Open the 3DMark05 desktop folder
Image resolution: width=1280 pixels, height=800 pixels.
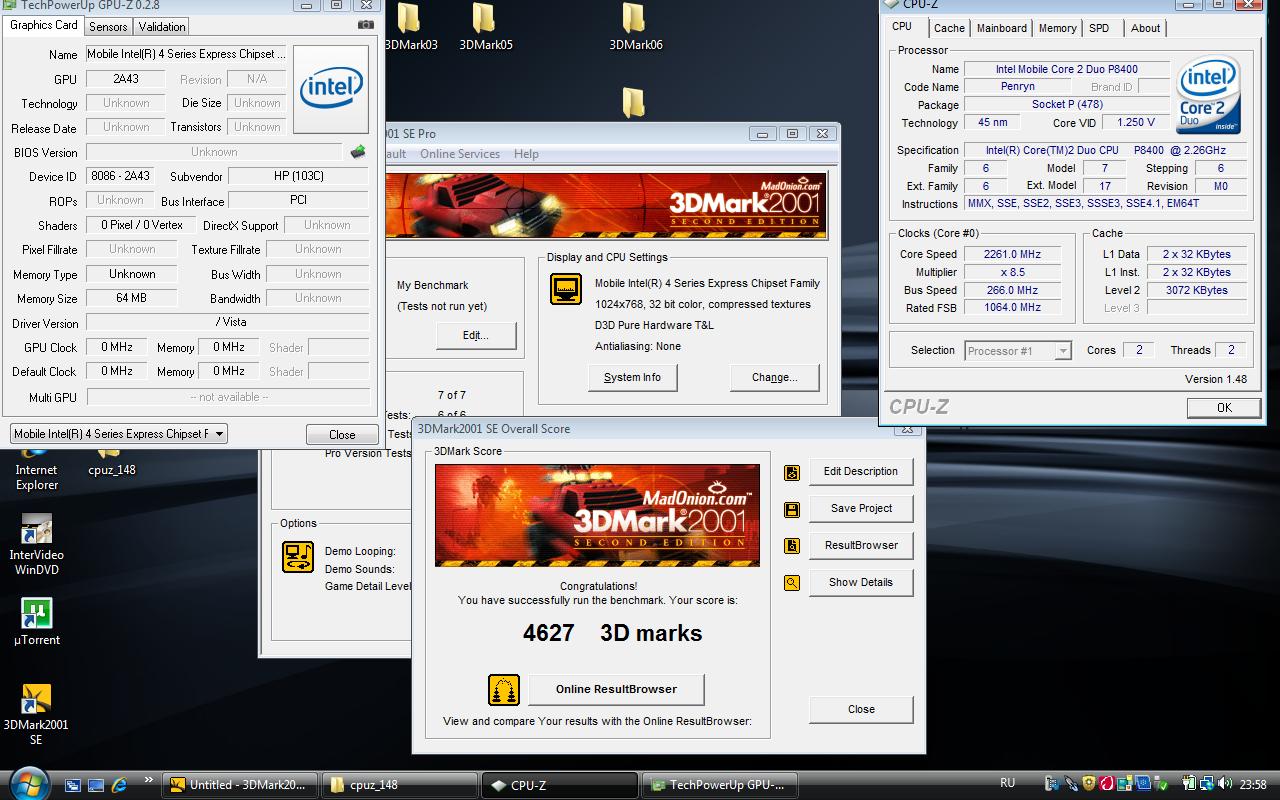[x=486, y=28]
